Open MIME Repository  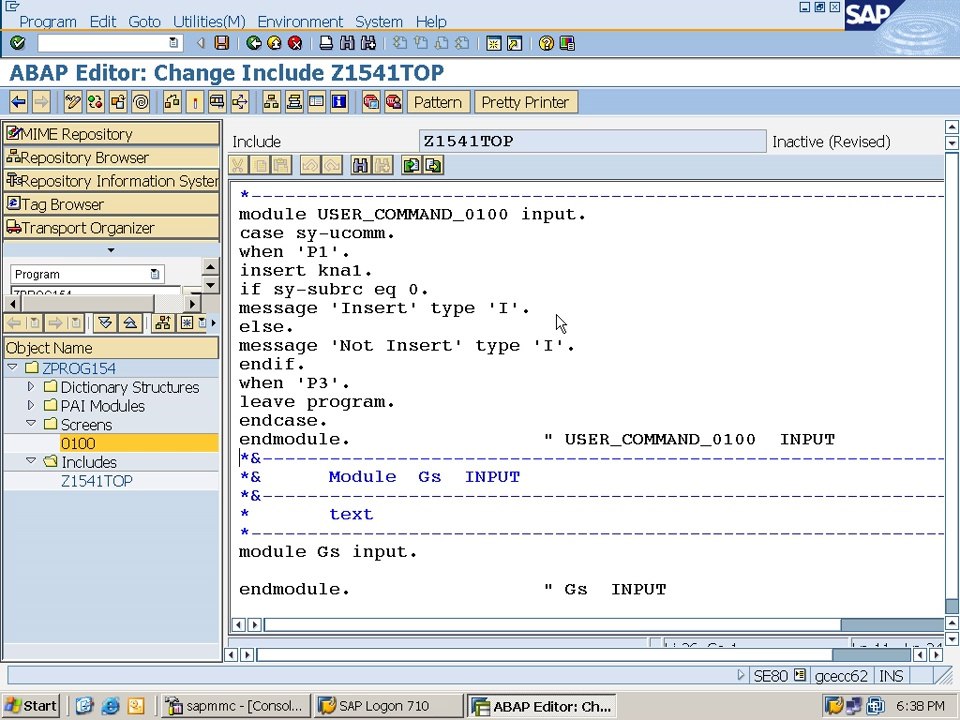111,133
